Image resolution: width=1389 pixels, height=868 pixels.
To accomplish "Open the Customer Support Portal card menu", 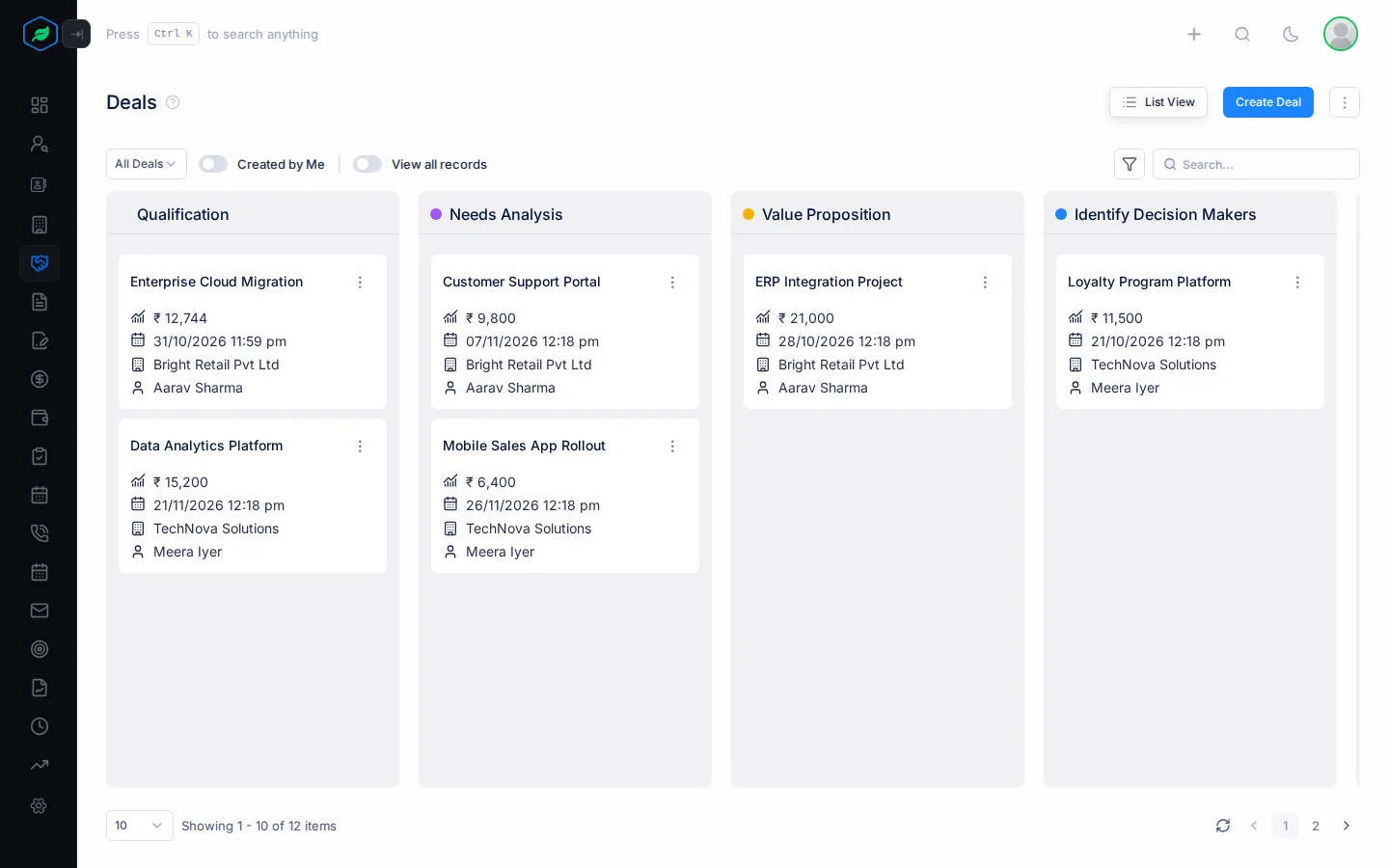I will tap(672, 283).
